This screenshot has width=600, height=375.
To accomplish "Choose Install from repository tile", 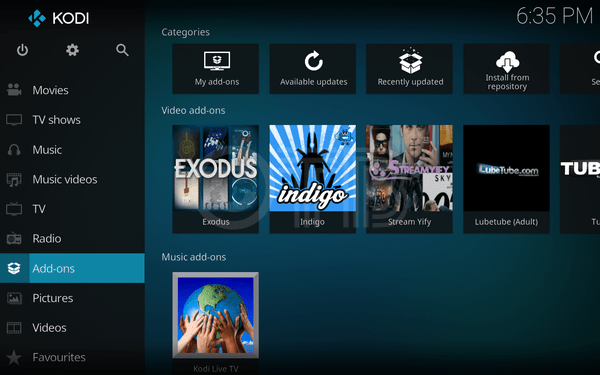I will click(x=507, y=69).
